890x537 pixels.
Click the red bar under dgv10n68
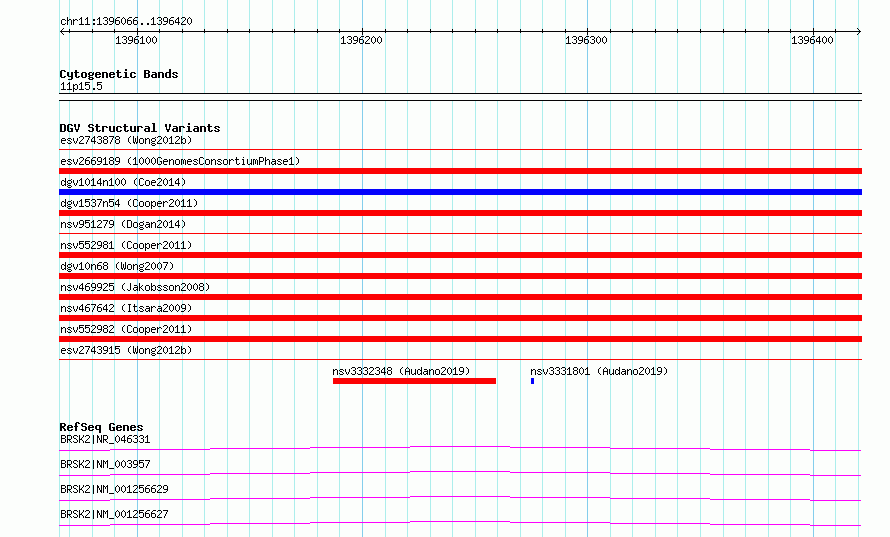coord(460,276)
